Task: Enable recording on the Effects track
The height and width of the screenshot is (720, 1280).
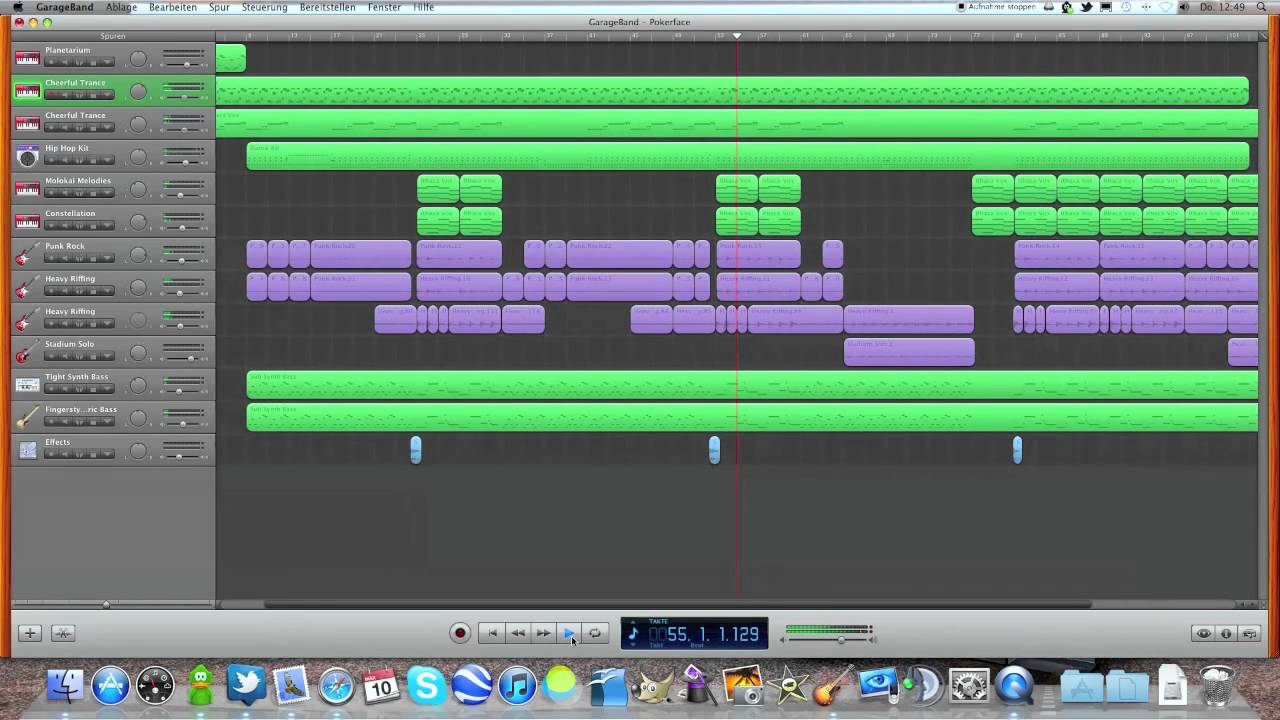Action: [51, 454]
